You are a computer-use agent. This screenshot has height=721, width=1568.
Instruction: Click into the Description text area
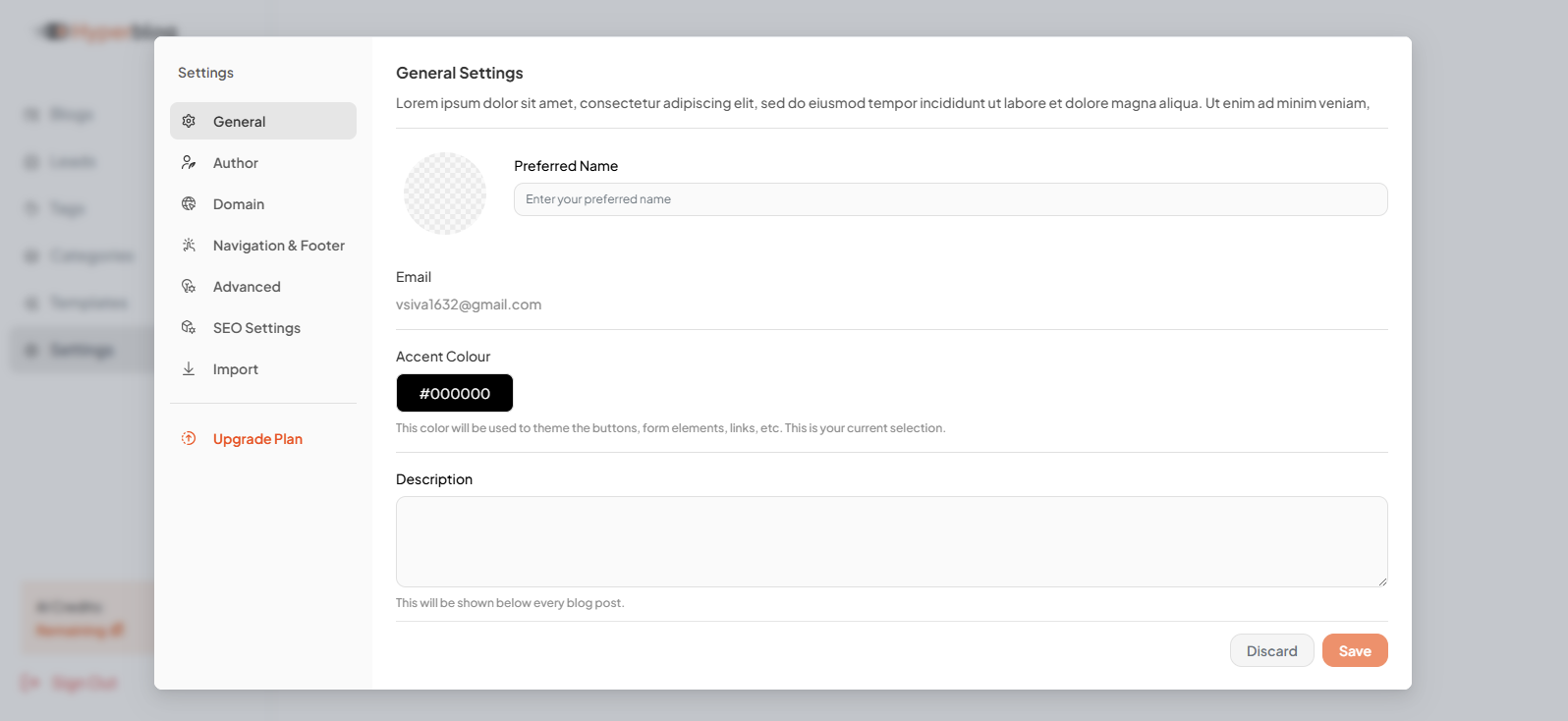click(892, 541)
